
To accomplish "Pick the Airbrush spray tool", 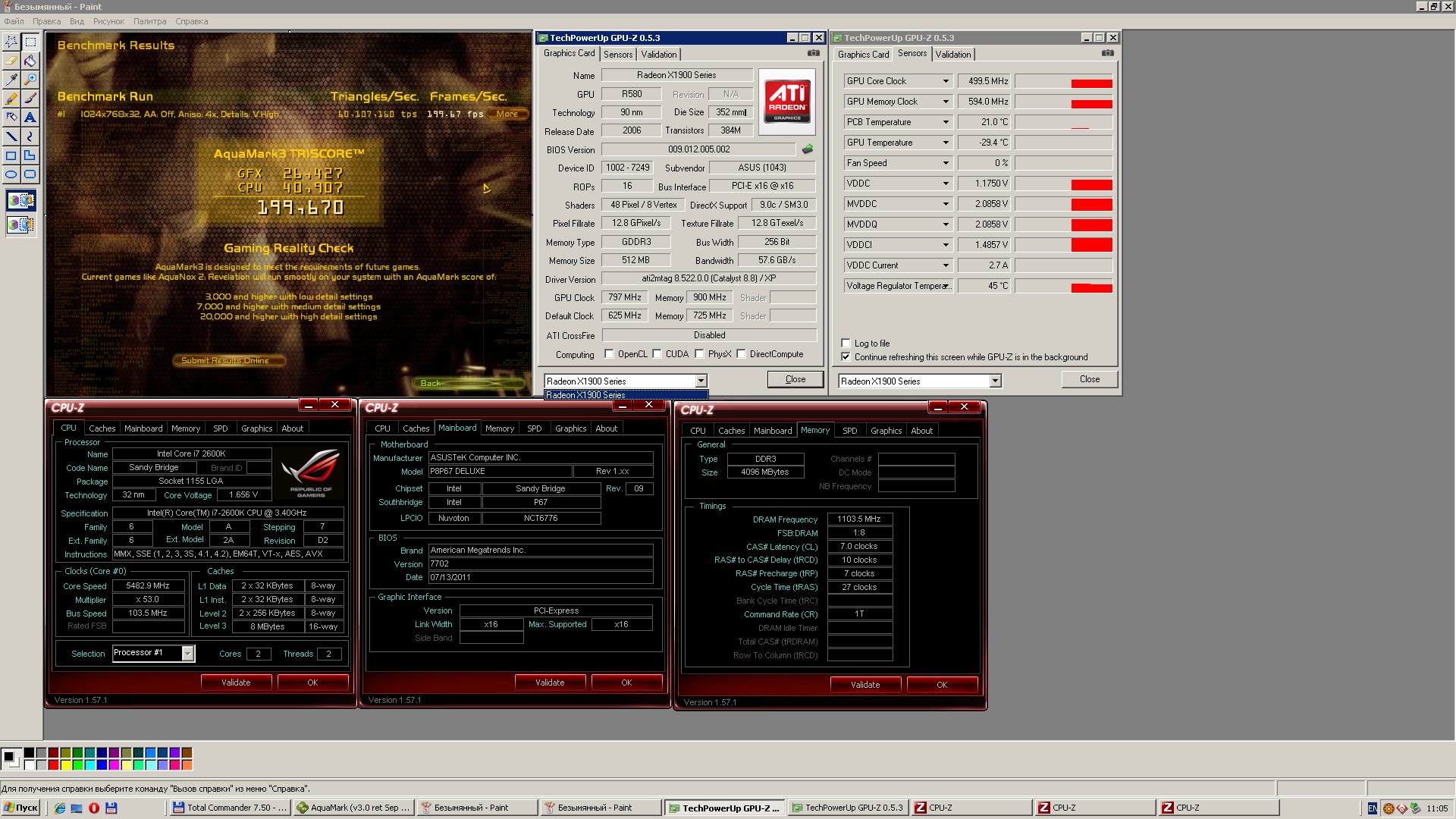I will [x=11, y=117].
